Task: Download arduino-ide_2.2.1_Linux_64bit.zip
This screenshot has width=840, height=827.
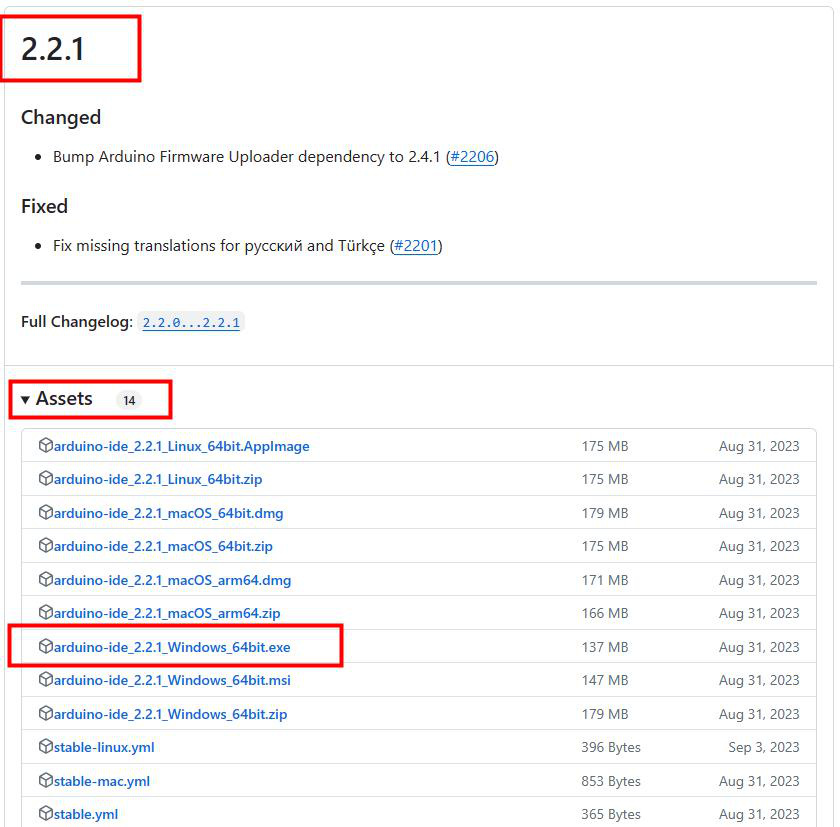Action: tap(158, 479)
